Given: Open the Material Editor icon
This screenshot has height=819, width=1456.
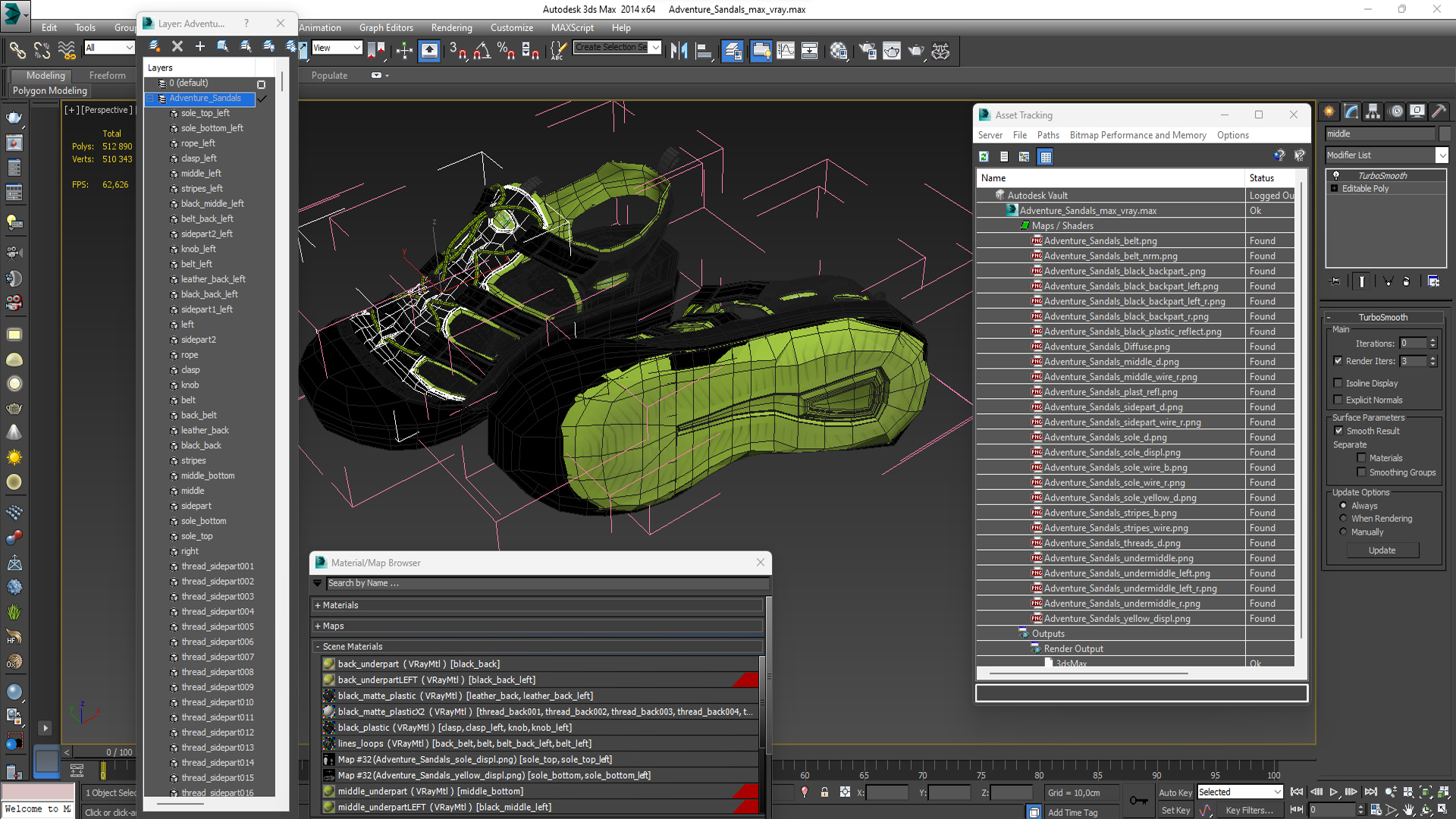Looking at the screenshot, I should 839,51.
